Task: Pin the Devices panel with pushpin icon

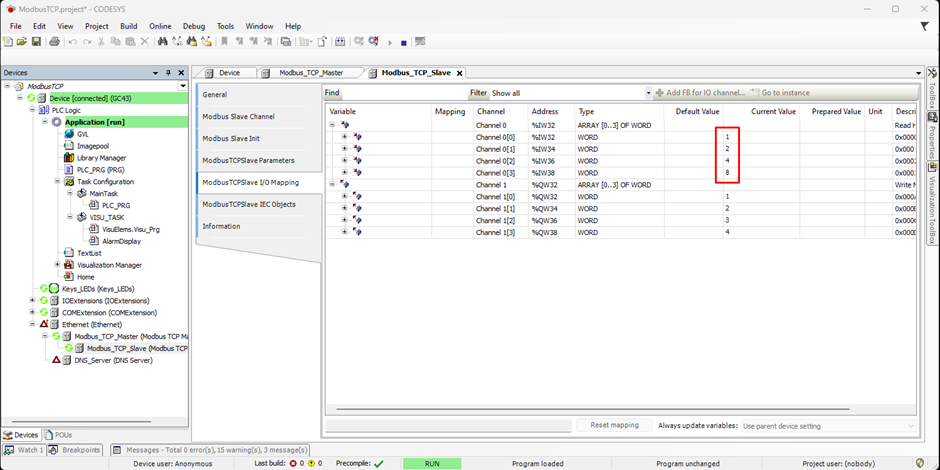Action: click(168, 73)
